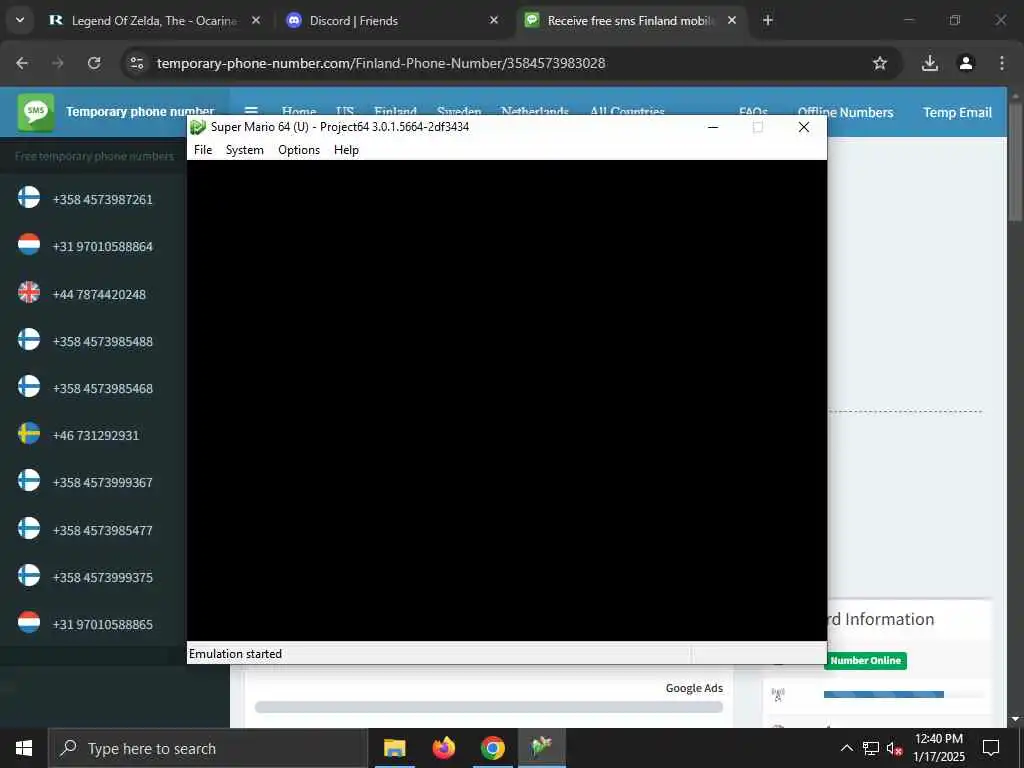The image size is (1024, 768).
Task: Click the blue signal strength bar
Action: point(884,694)
